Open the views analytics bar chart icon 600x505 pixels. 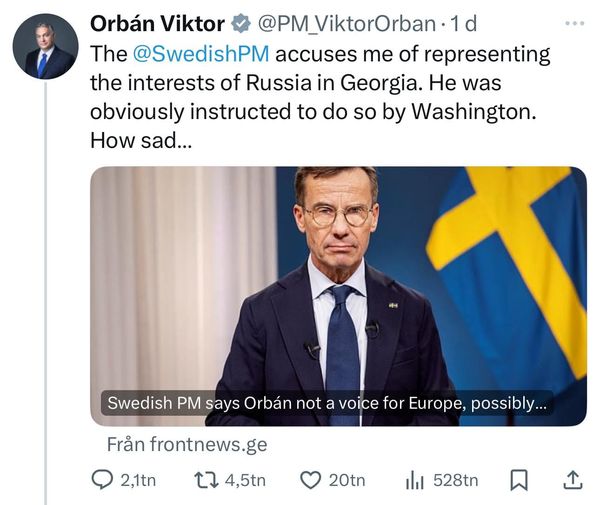[x=415, y=481]
